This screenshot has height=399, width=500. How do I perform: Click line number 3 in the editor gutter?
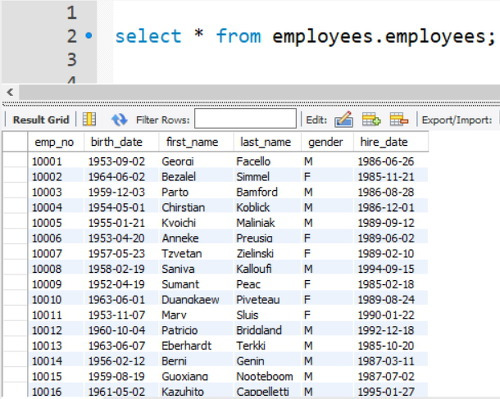[72, 60]
